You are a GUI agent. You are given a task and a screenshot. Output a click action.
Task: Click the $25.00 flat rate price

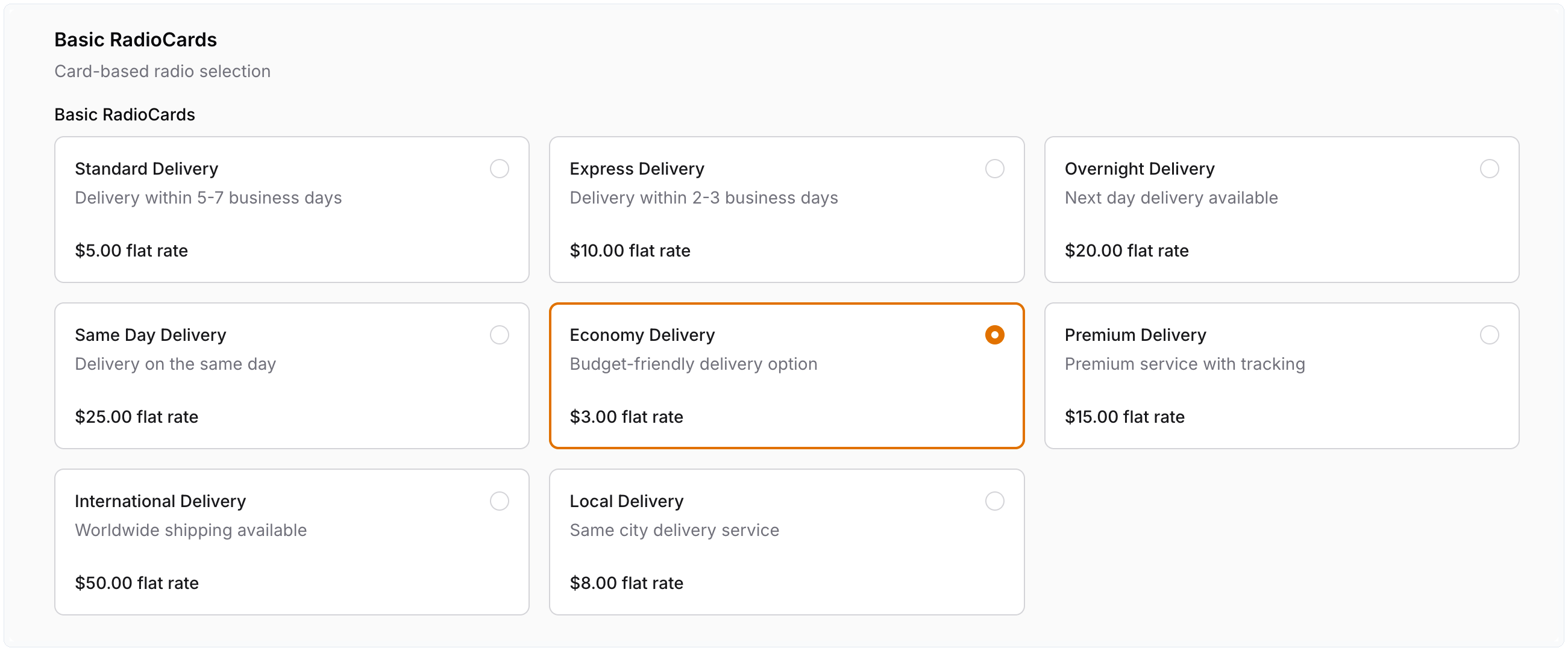click(x=136, y=417)
